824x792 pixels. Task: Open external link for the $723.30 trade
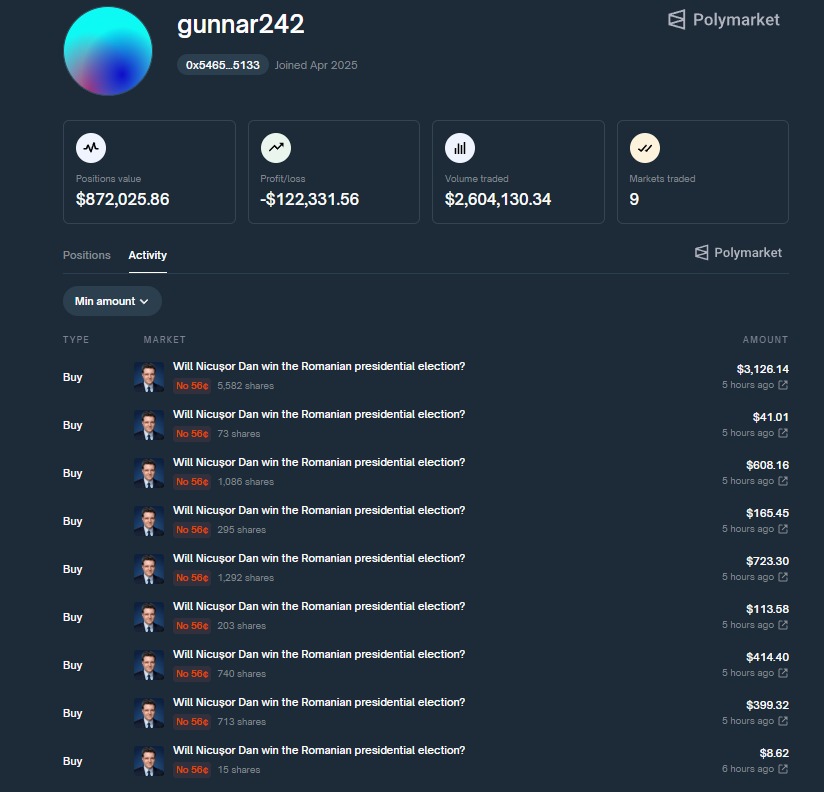[783, 577]
